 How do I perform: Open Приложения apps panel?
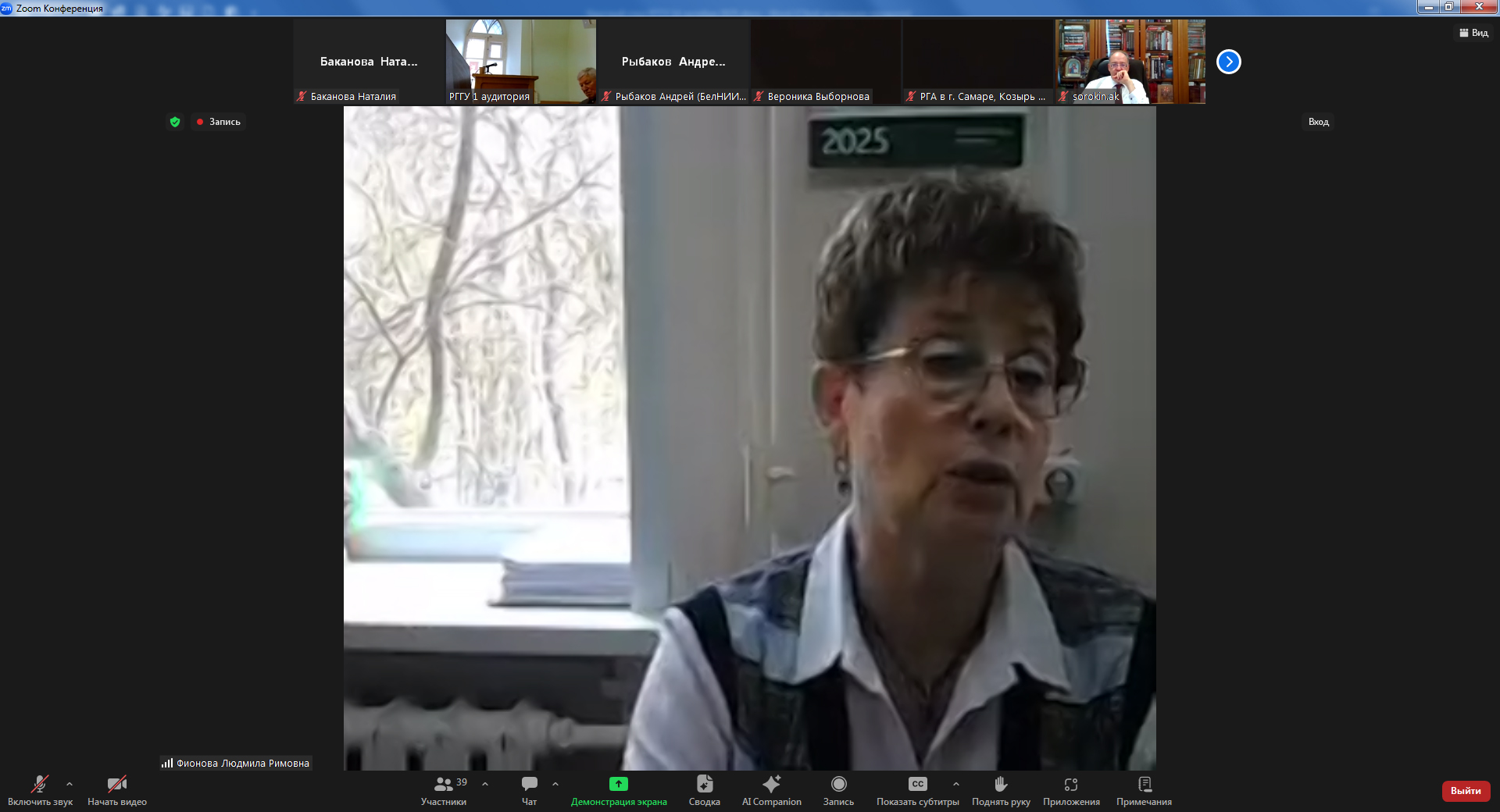coord(1070,790)
